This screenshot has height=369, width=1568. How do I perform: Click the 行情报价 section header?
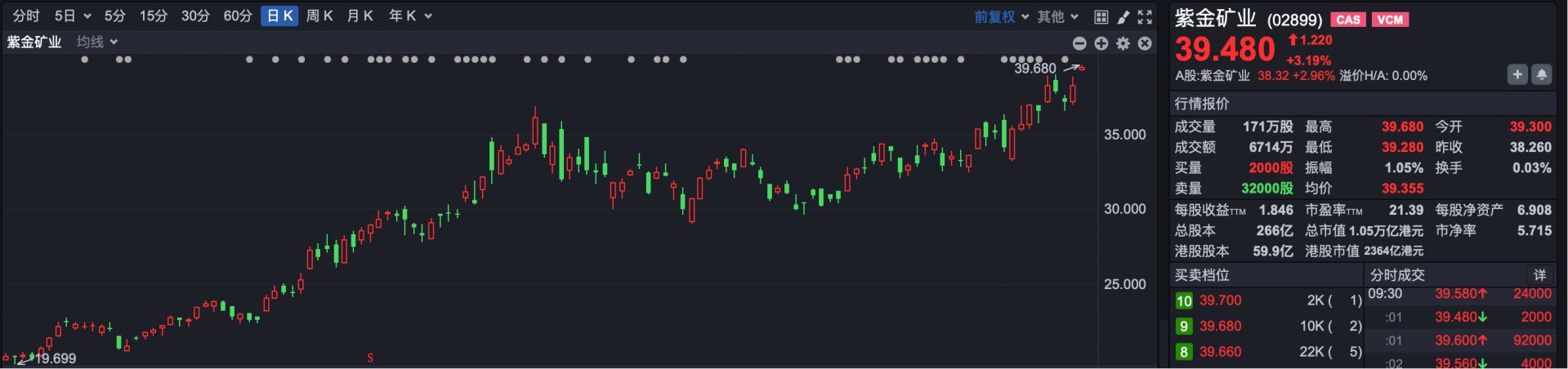[1202, 104]
